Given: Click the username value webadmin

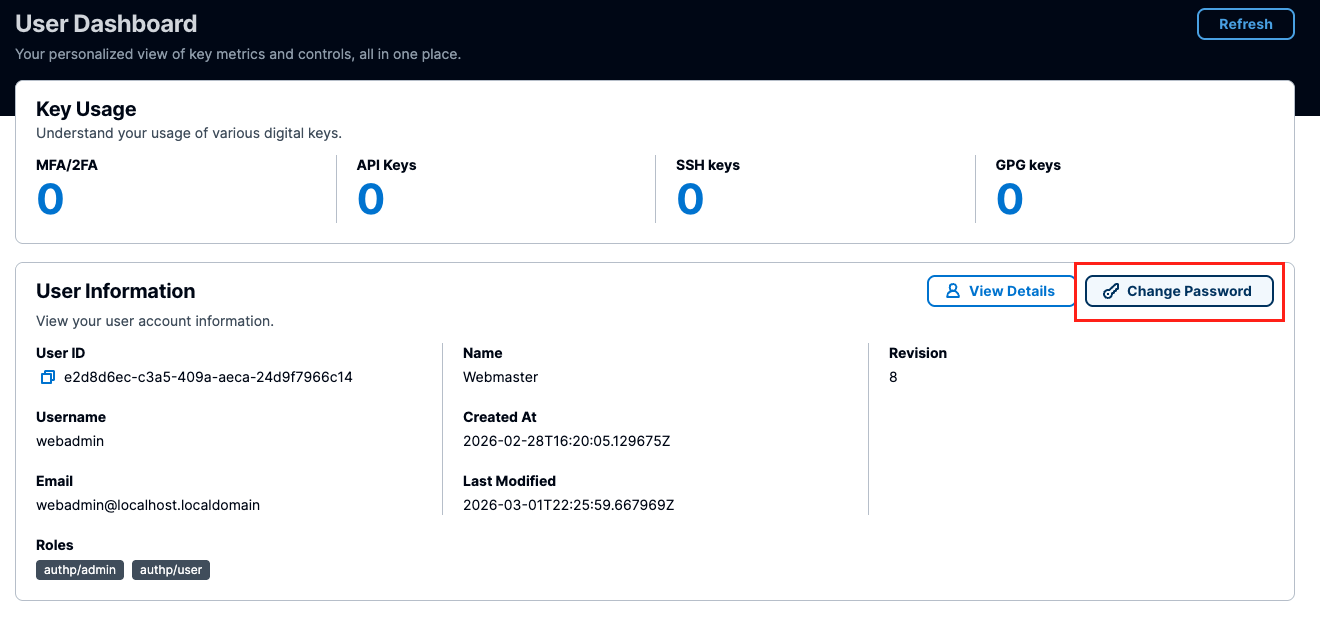Looking at the screenshot, I should [x=70, y=442].
